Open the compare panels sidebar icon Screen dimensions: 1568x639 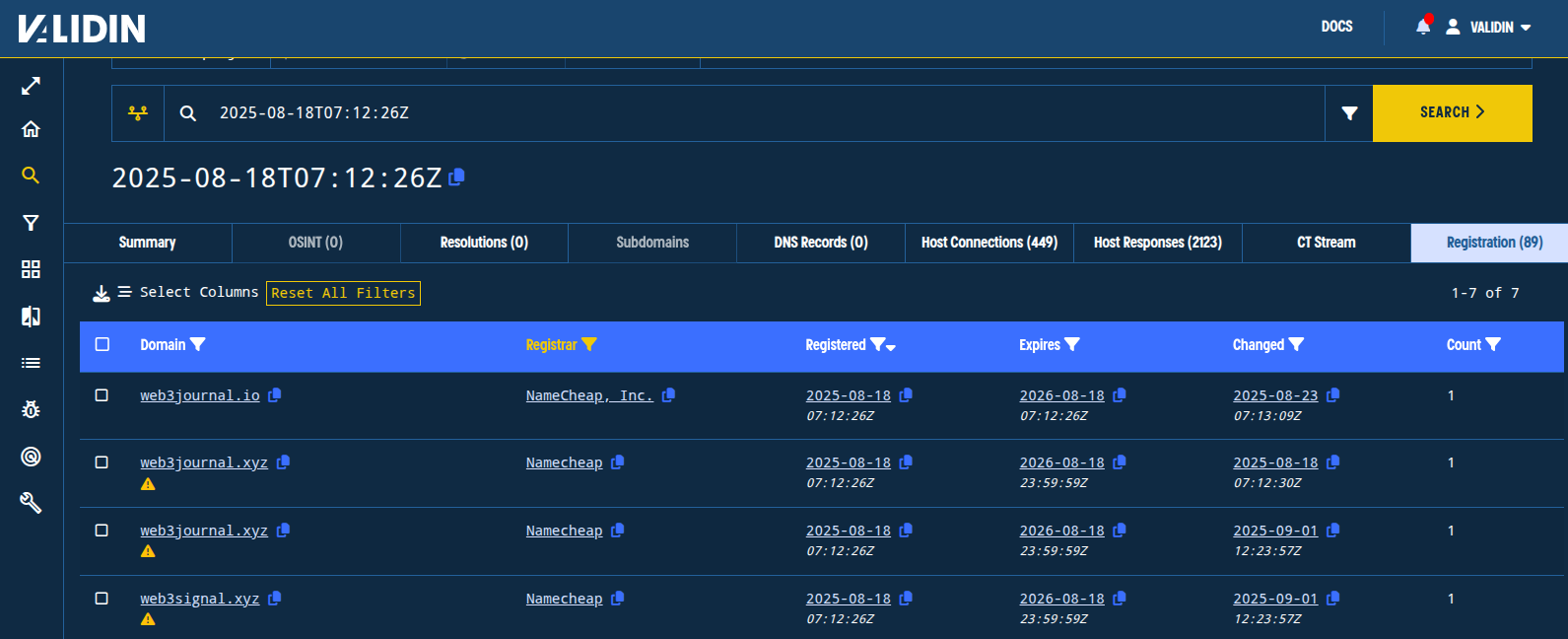[31, 316]
